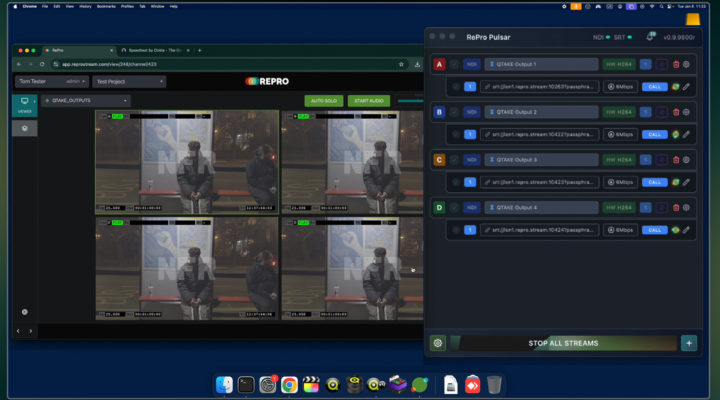The width and height of the screenshot is (720, 400).
Task: Bookmark this page with the star icon
Action: click(401, 64)
